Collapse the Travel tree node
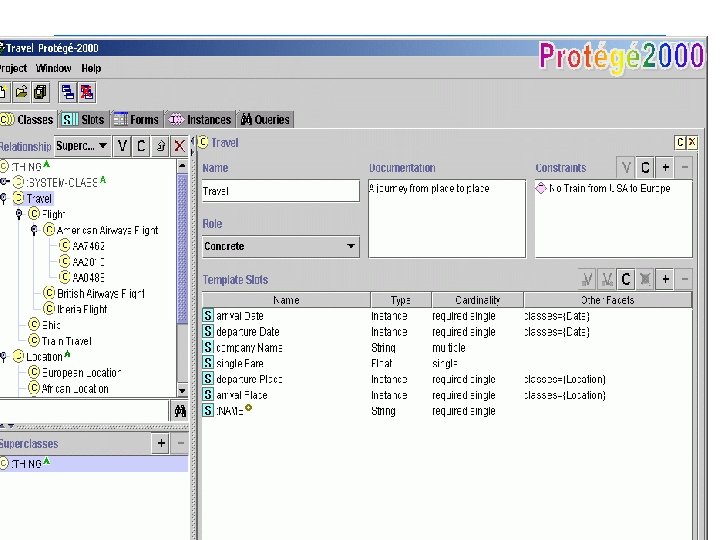 4,199
